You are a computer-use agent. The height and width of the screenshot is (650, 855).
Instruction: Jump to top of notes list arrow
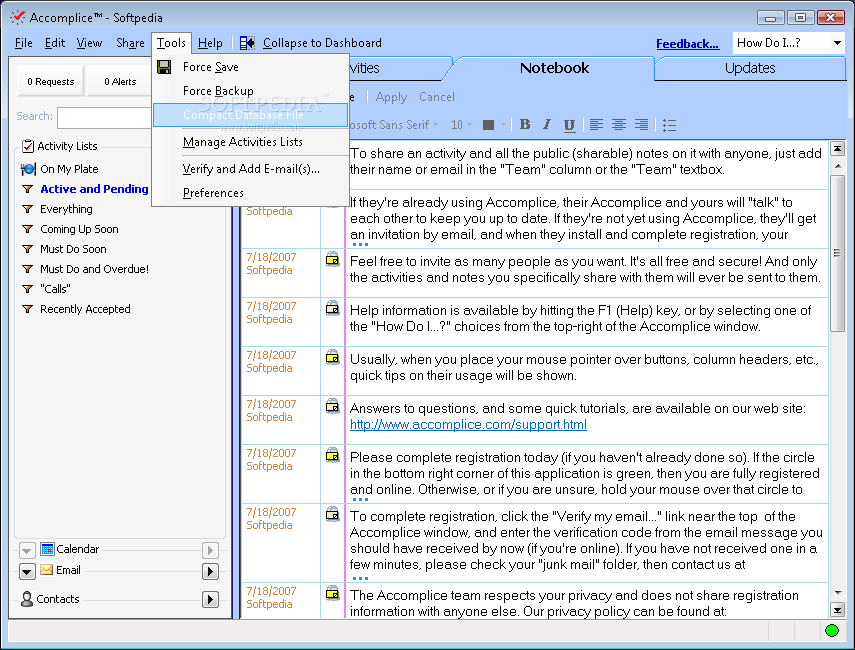837,148
